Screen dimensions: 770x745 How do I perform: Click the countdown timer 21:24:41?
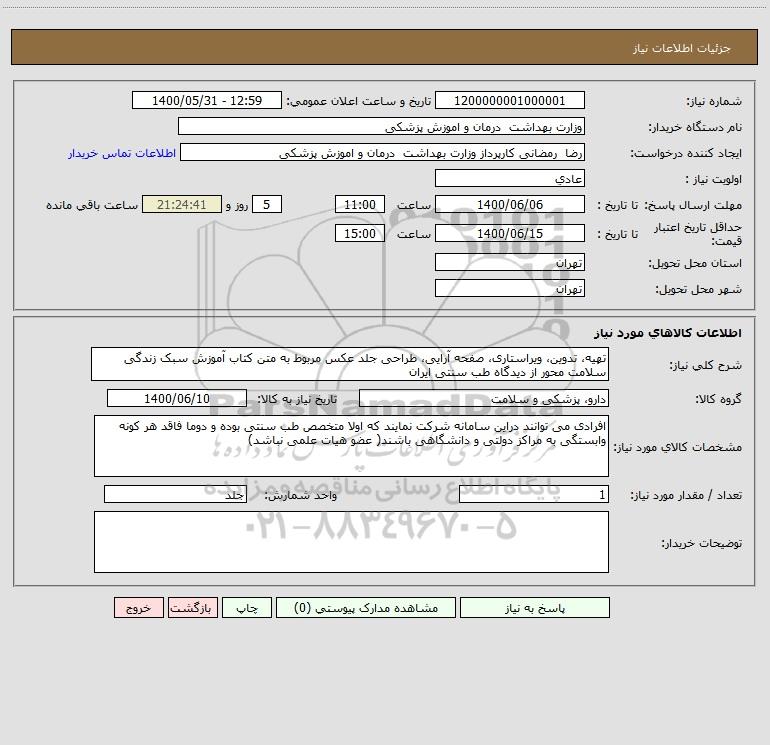click(182, 204)
